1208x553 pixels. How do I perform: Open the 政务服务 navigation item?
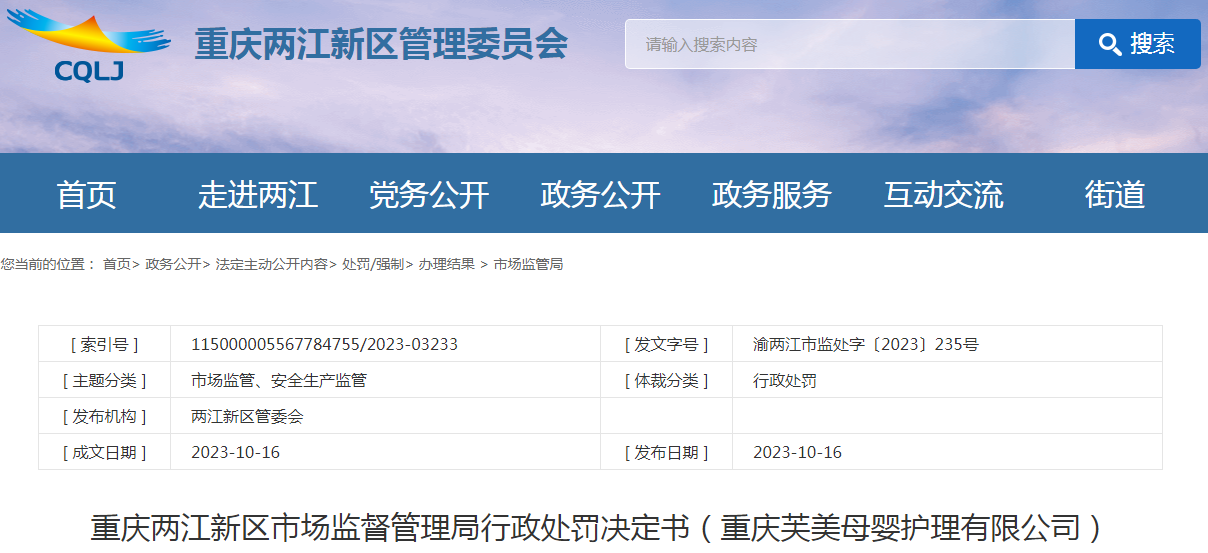coord(771,194)
